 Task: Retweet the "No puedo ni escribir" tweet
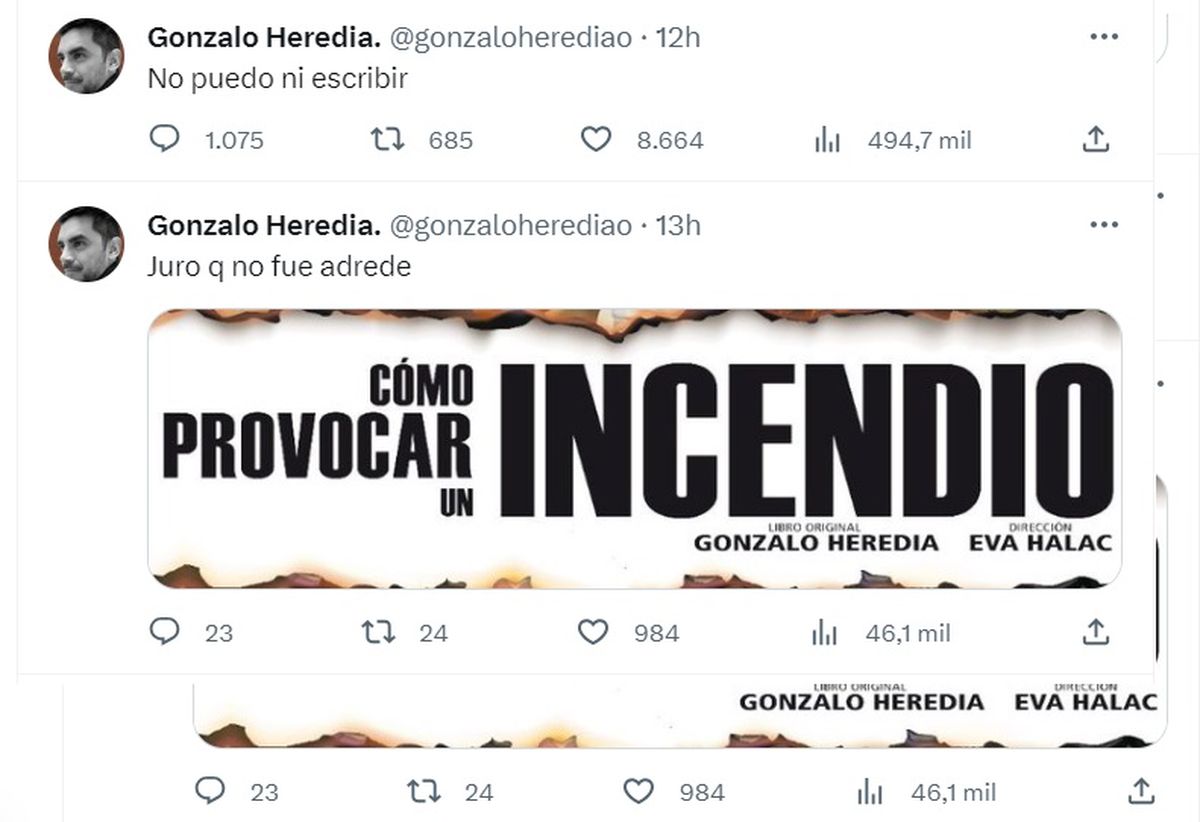(387, 140)
